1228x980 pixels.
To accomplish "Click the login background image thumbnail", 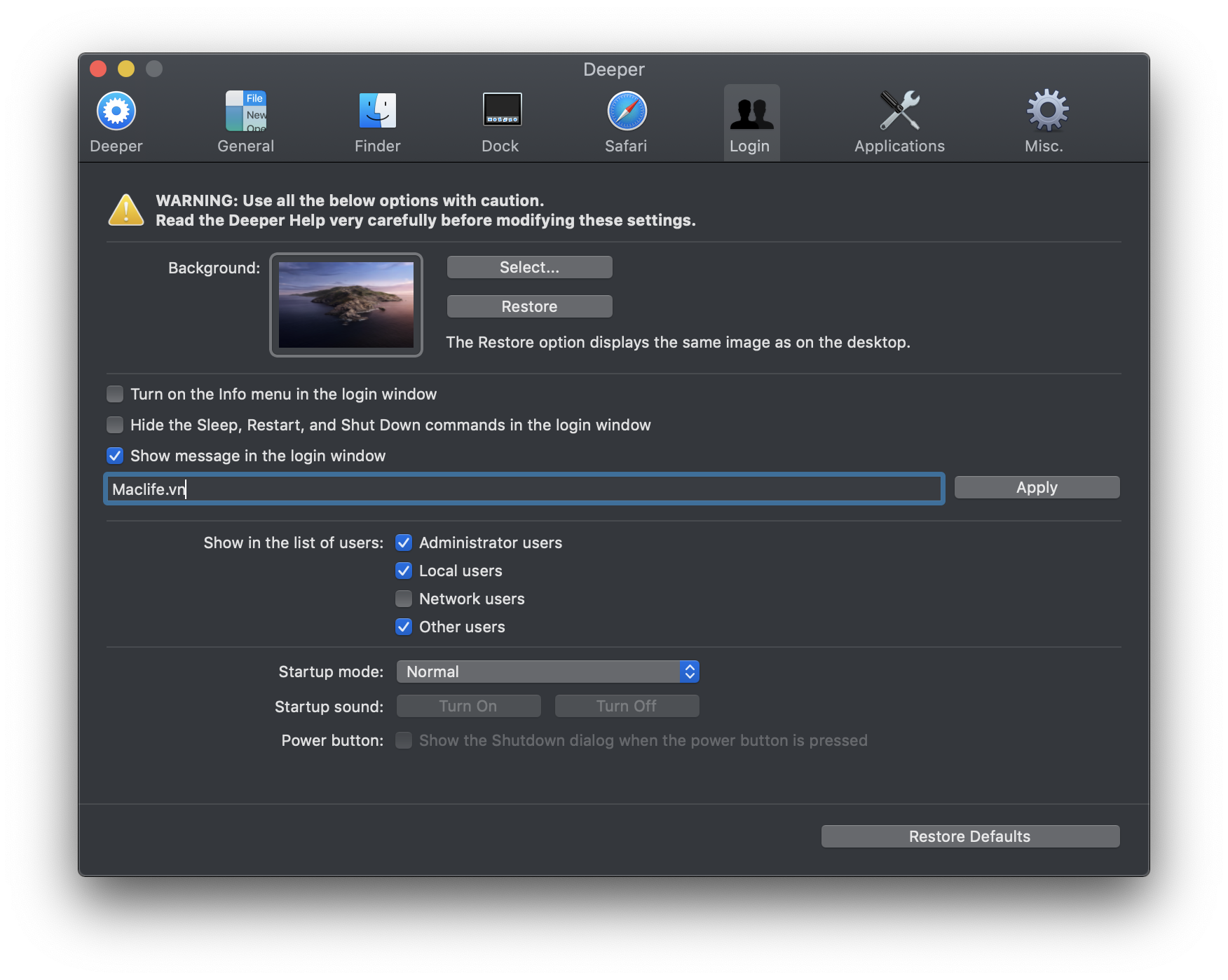I will coord(346,306).
